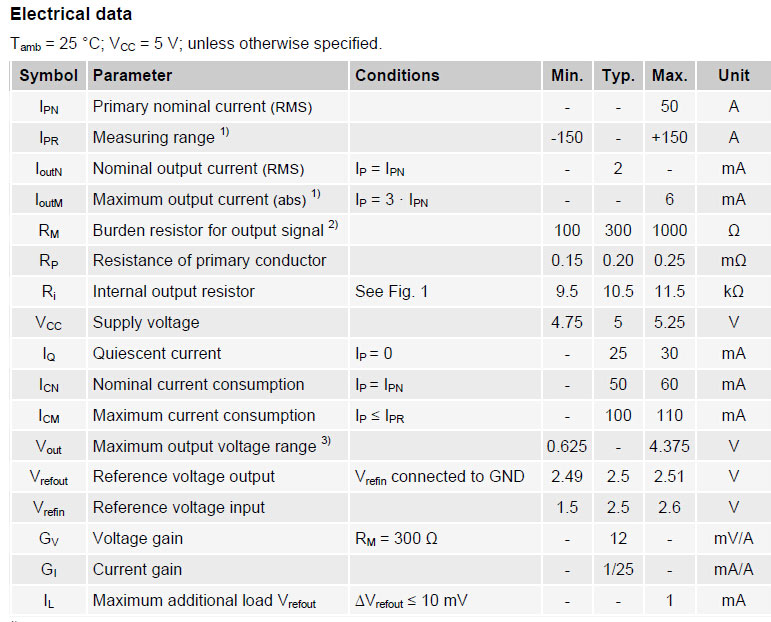Click the 'See Fig. 1' reference
This screenshot has width=771, height=622.
[x=391, y=292]
